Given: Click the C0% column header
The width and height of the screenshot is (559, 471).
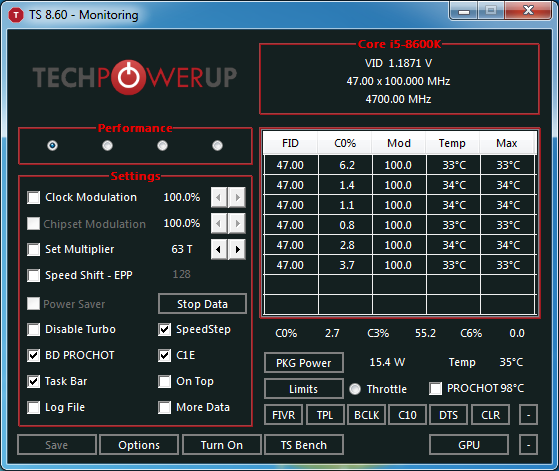Looking at the screenshot, I should tap(345, 143).
